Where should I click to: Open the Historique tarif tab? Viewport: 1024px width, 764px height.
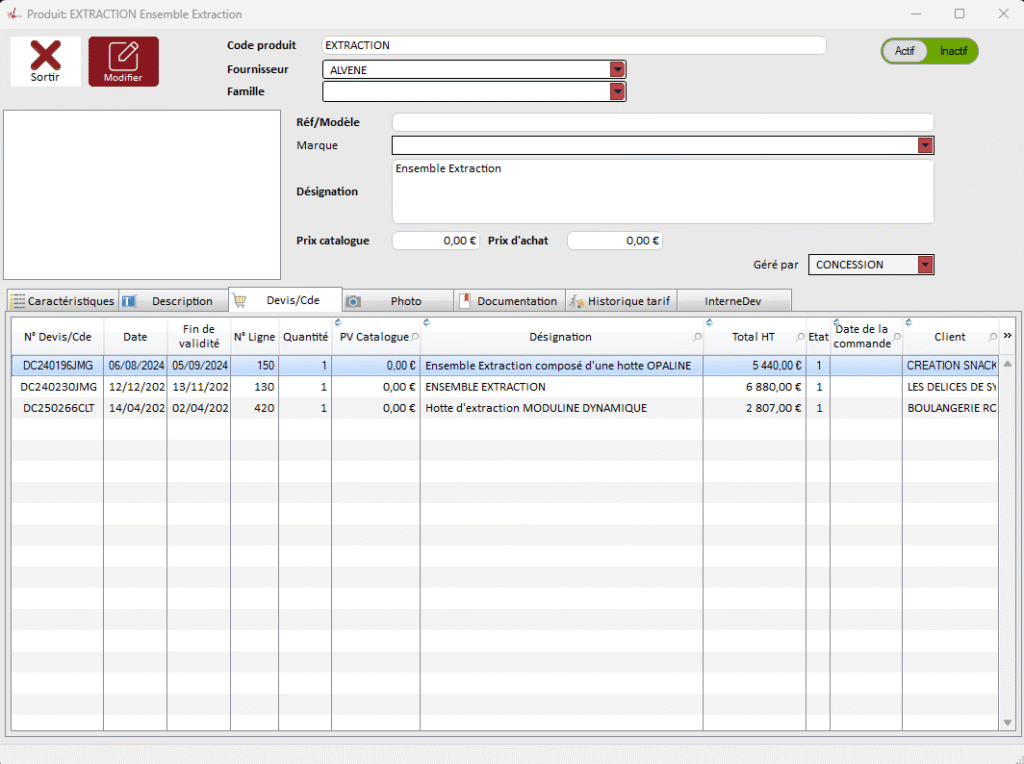click(x=620, y=301)
